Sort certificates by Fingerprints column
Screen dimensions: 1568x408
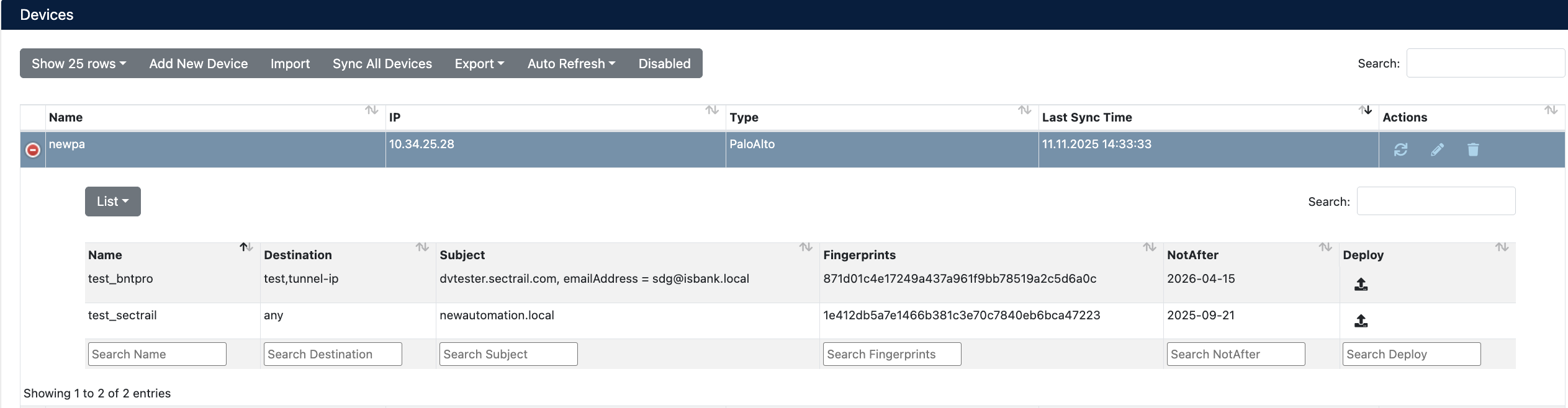(x=859, y=255)
